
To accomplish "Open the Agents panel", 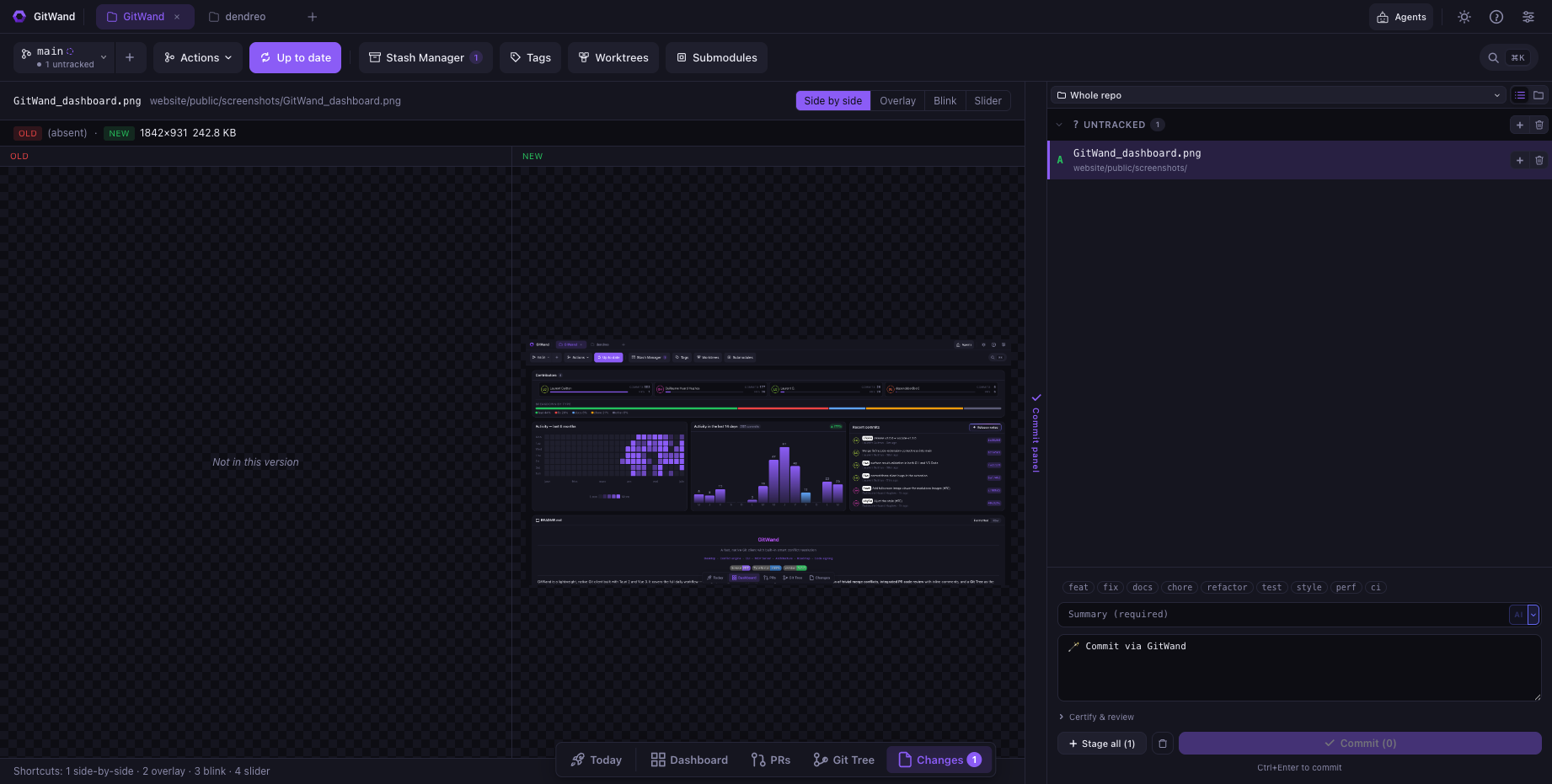I will point(1401,17).
